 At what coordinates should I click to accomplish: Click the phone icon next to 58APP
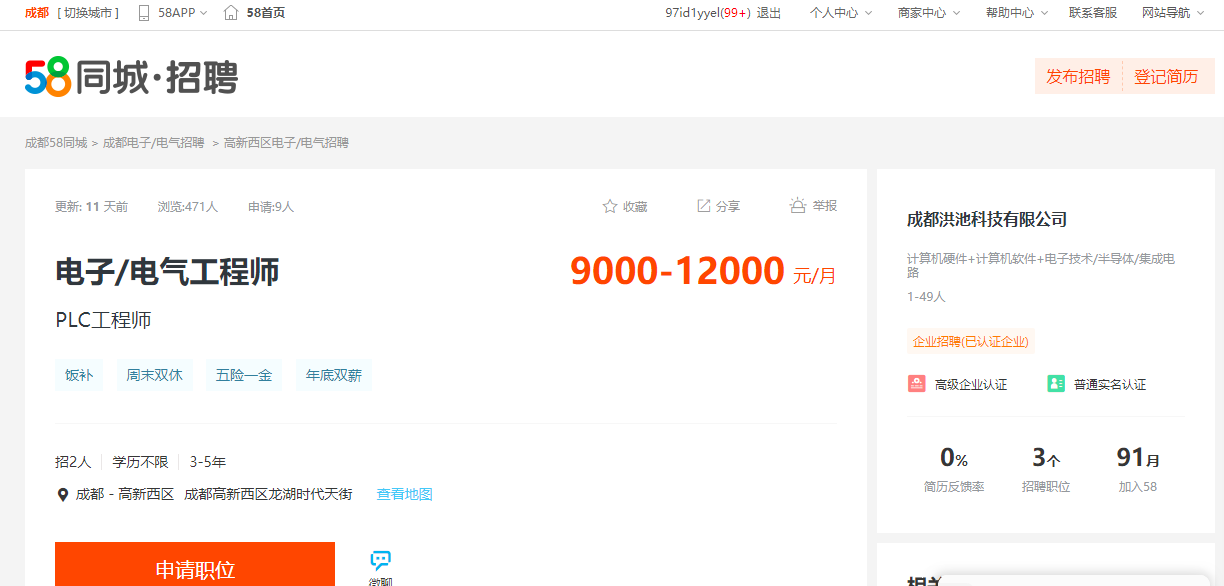144,13
